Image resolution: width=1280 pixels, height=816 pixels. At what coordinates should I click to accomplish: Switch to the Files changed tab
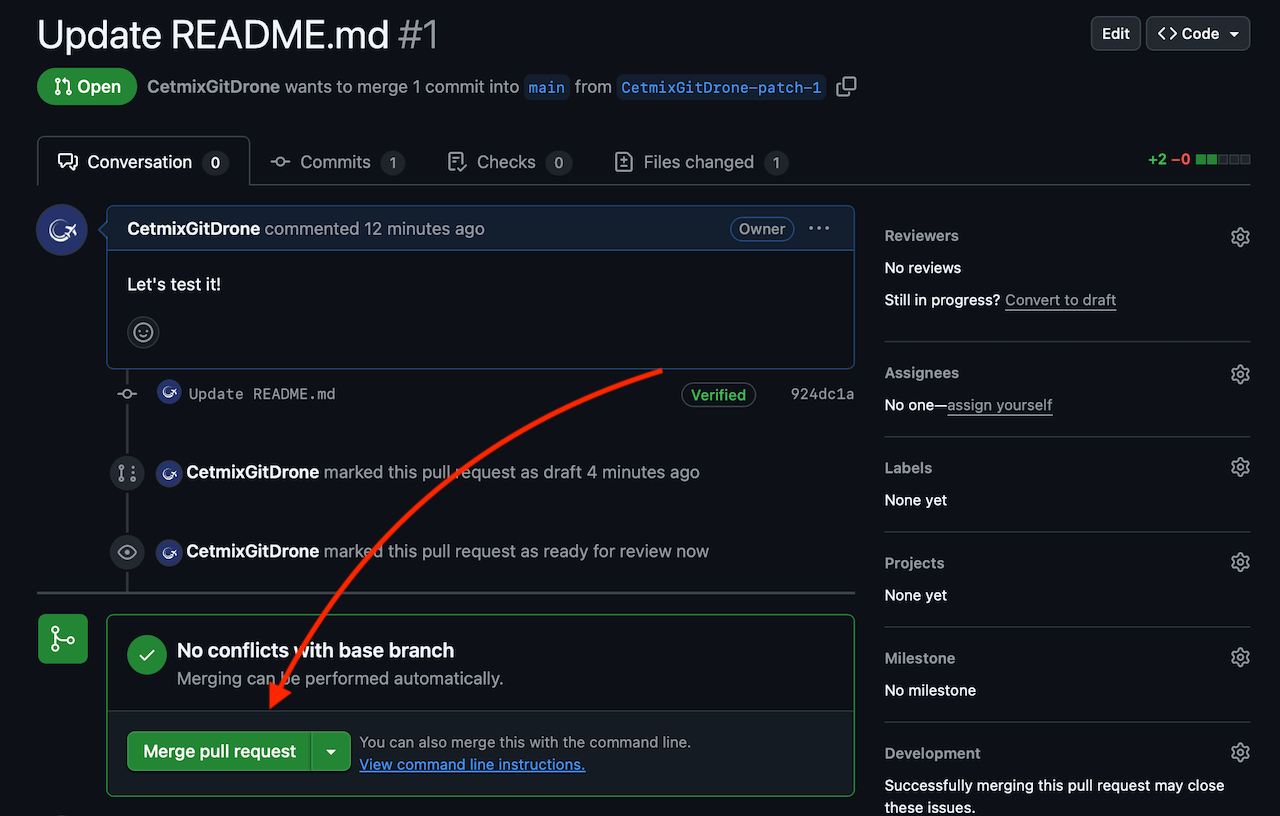tap(700, 161)
